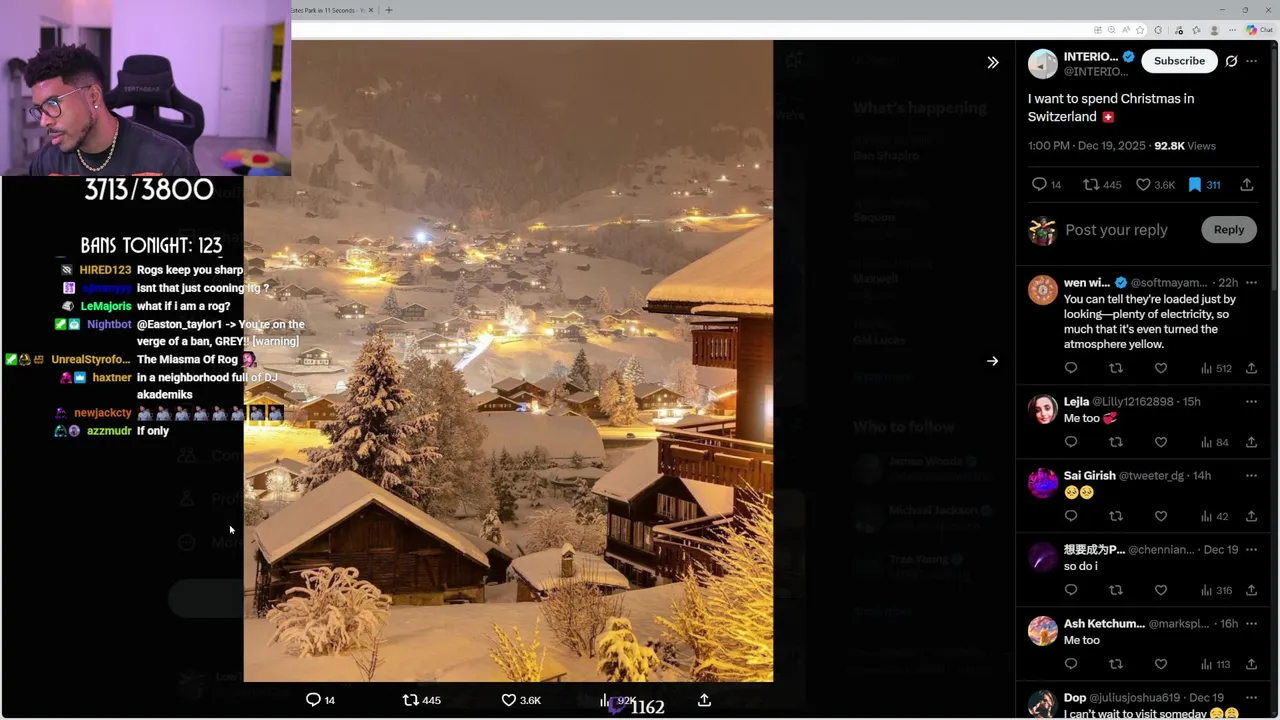Image resolution: width=1280 pixels, height=720 pixels.
Task: Share Sai Girish comment
Action: tap(1251, 516)
